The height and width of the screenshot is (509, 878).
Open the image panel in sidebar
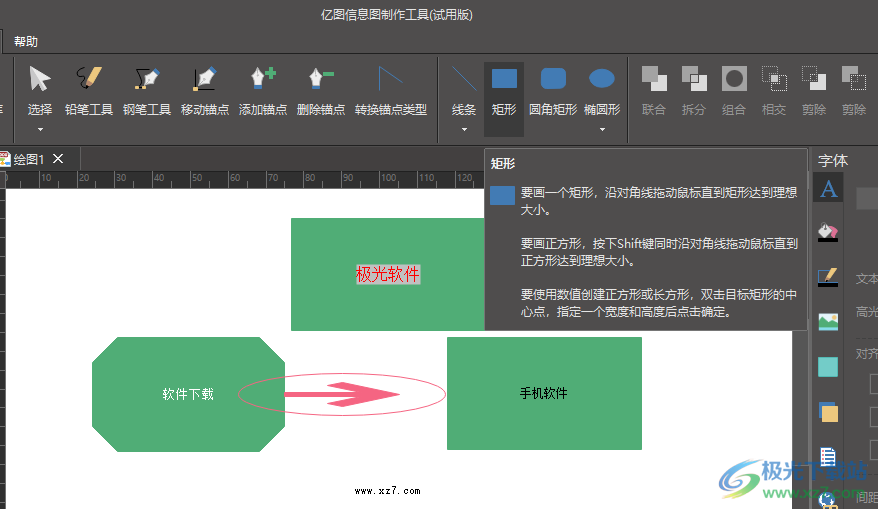(x=828, y=321)
